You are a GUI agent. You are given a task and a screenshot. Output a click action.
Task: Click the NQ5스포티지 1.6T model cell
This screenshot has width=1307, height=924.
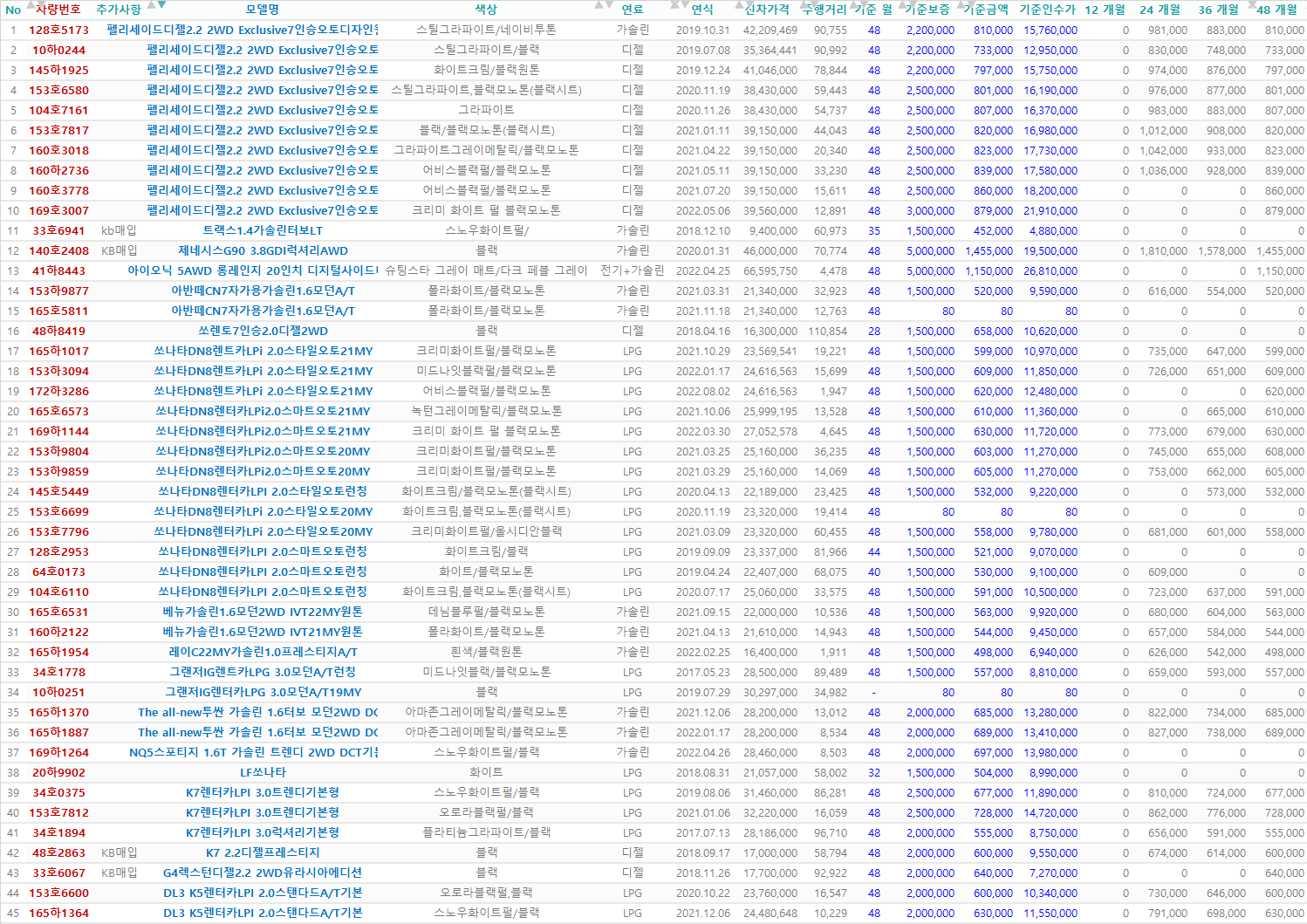253,752
